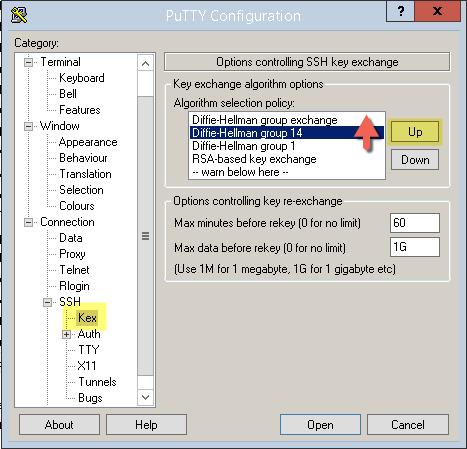Cancel the PuTTY configuration

408,425
